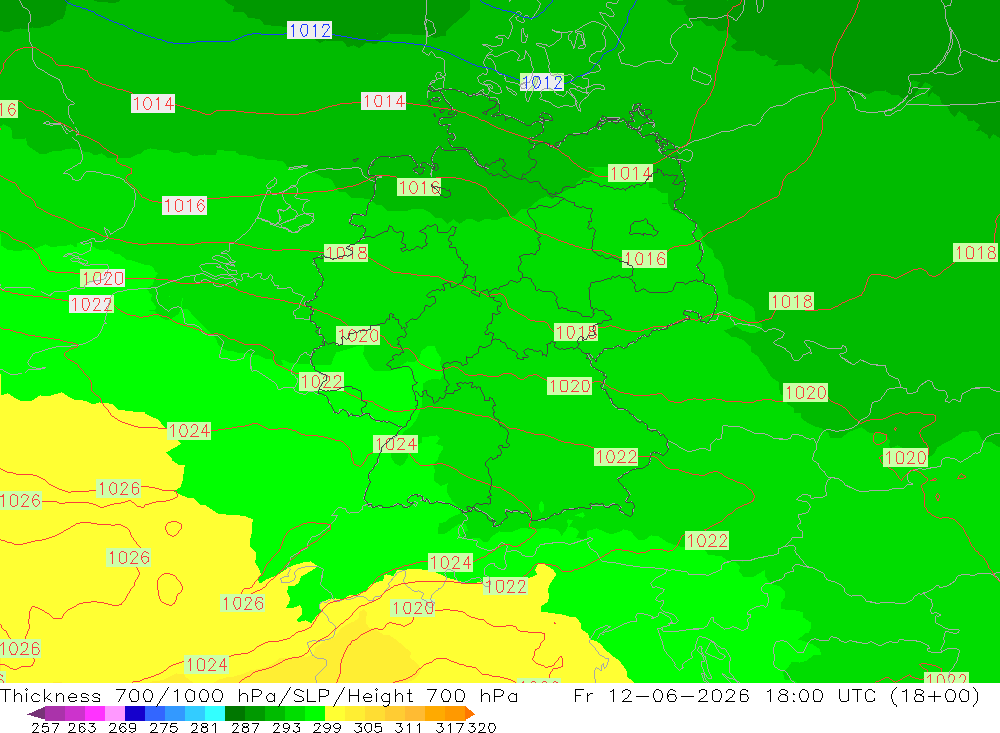The width and height of the screenshot is (1000, 733).
Task: Click the 1018 label at the map's right edge
Action: (x=975, y=252)
